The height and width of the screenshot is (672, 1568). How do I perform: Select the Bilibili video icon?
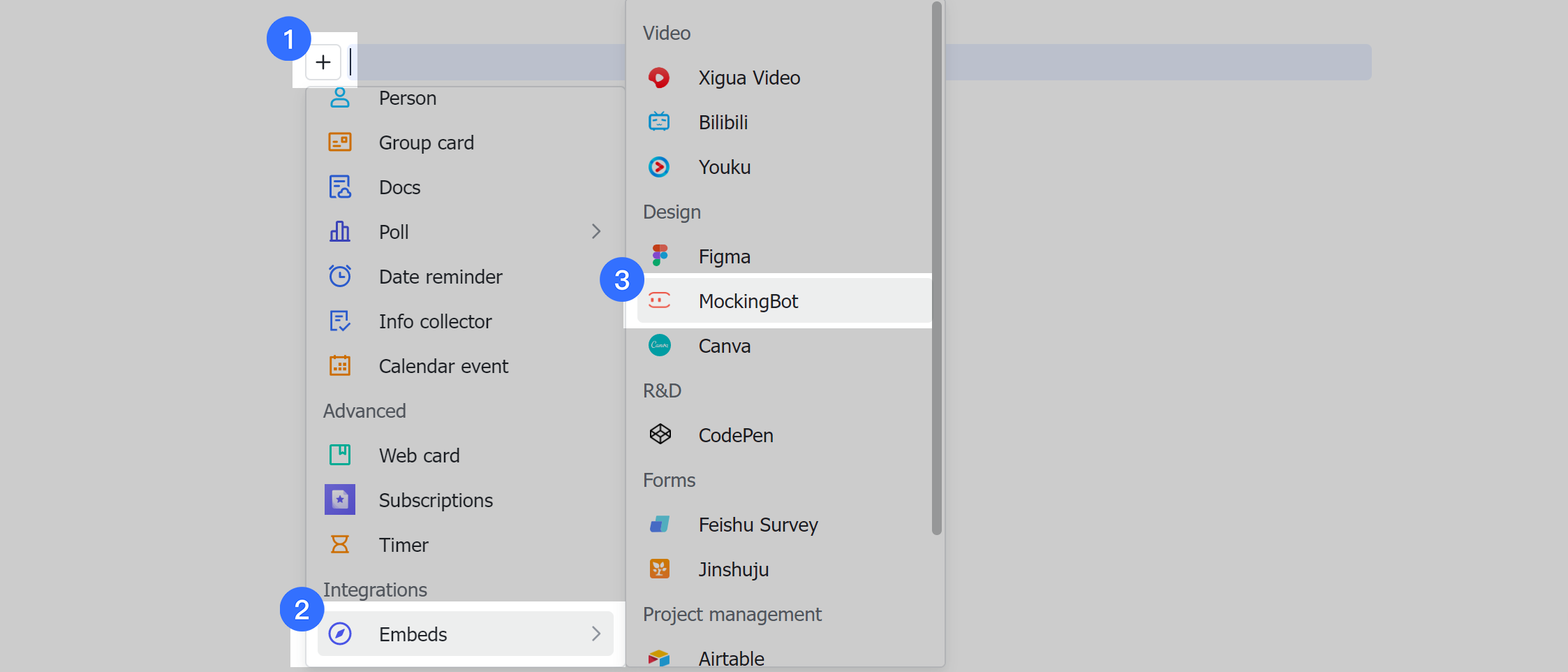(x=660, y=122)
